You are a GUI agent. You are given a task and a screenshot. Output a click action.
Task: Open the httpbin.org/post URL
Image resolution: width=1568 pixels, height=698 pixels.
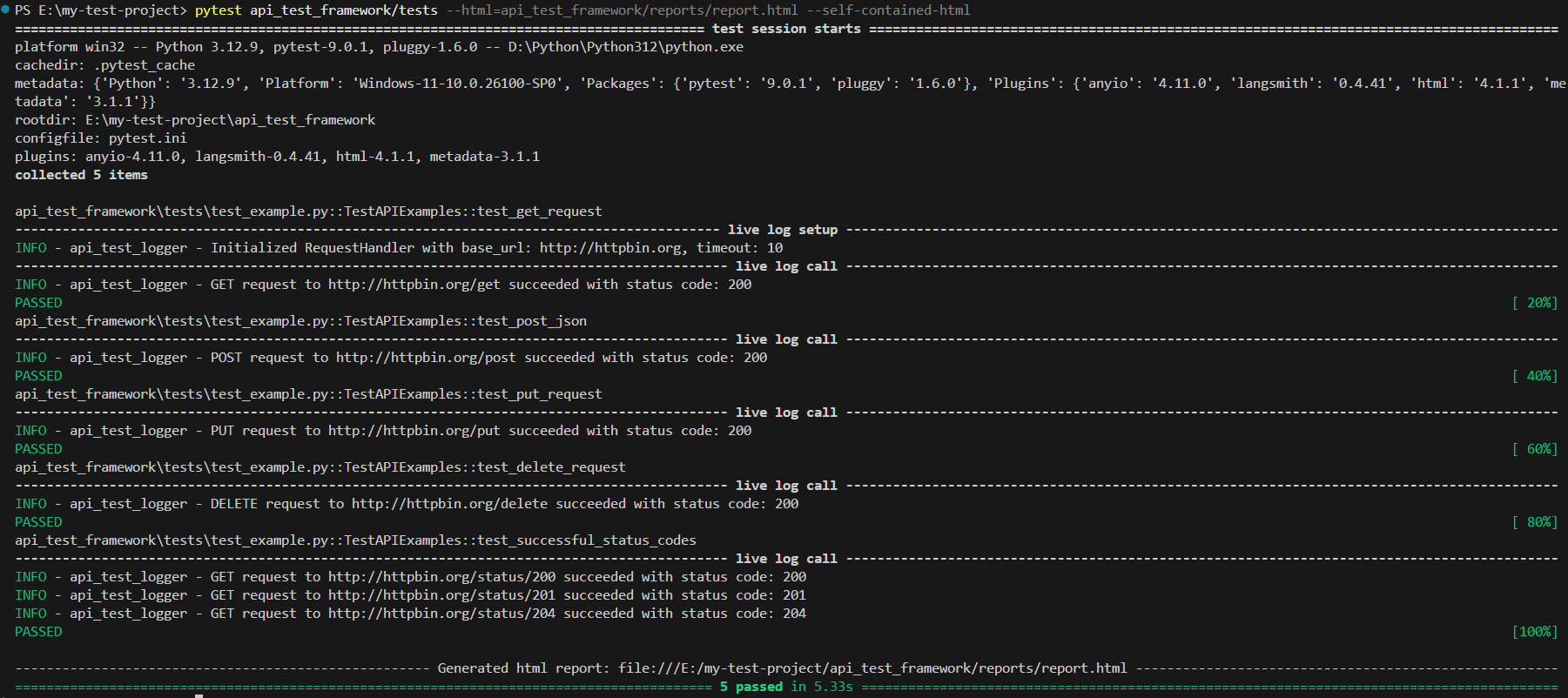point(426,358)
